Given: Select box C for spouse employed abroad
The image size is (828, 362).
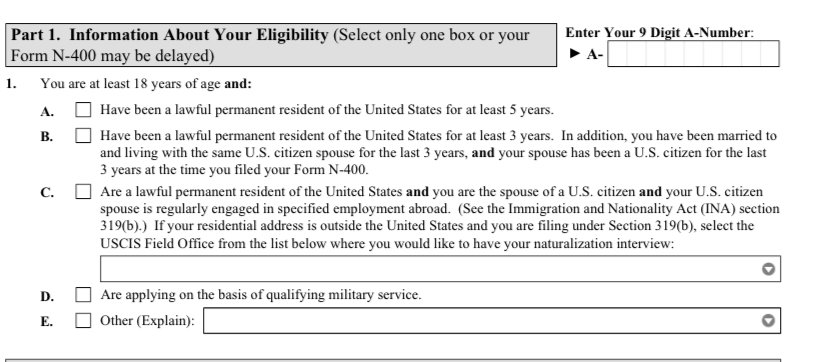Looking at the screenshot, I should pyautogui.click(x=83, y=191).
